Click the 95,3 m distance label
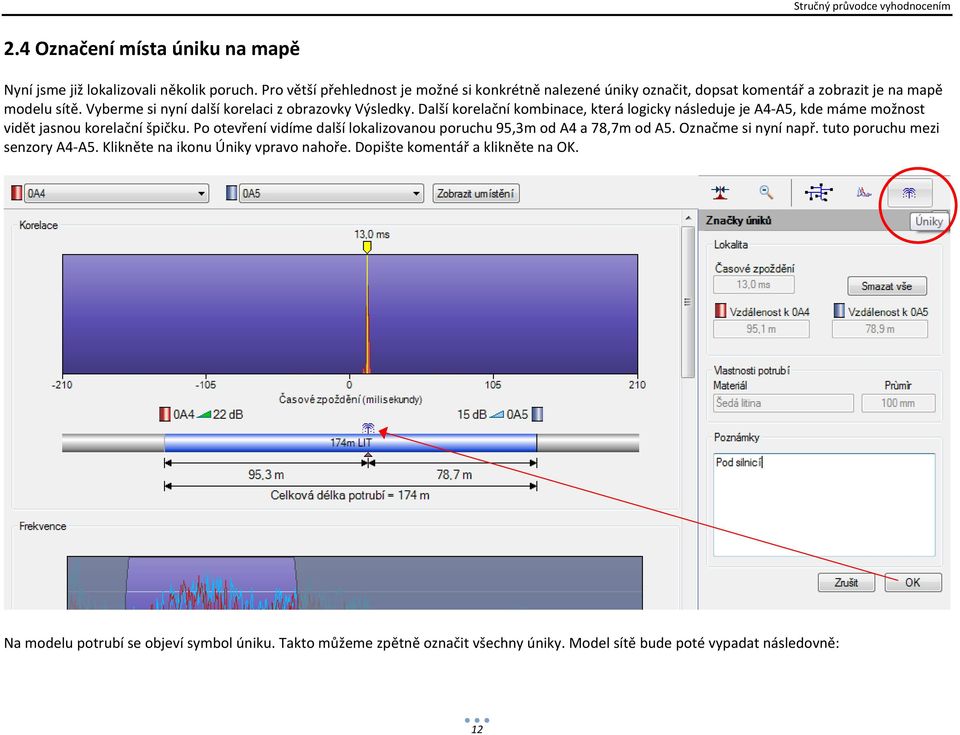 [266, 475]
